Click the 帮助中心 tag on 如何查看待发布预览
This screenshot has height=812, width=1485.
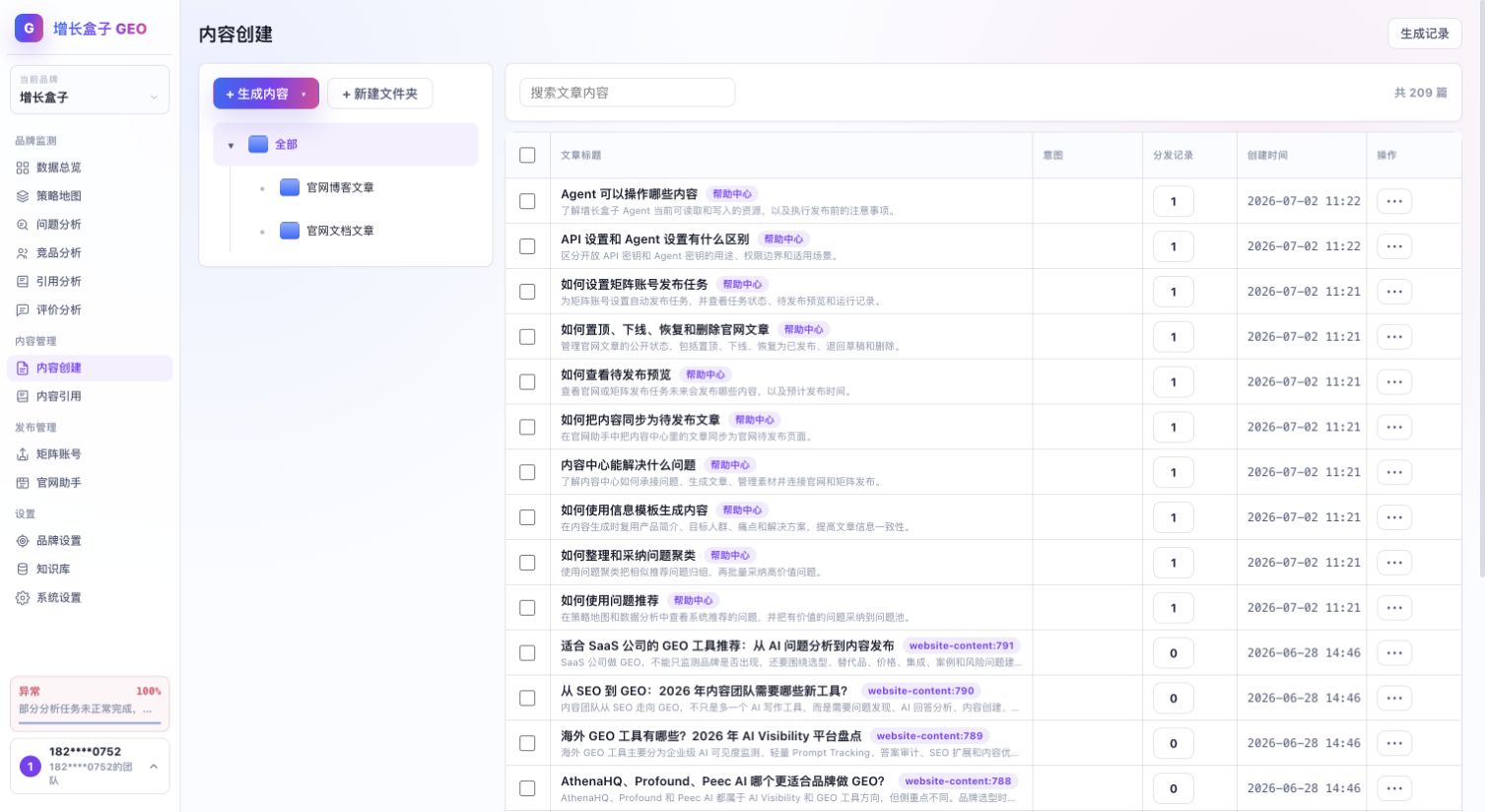[706, 375]
